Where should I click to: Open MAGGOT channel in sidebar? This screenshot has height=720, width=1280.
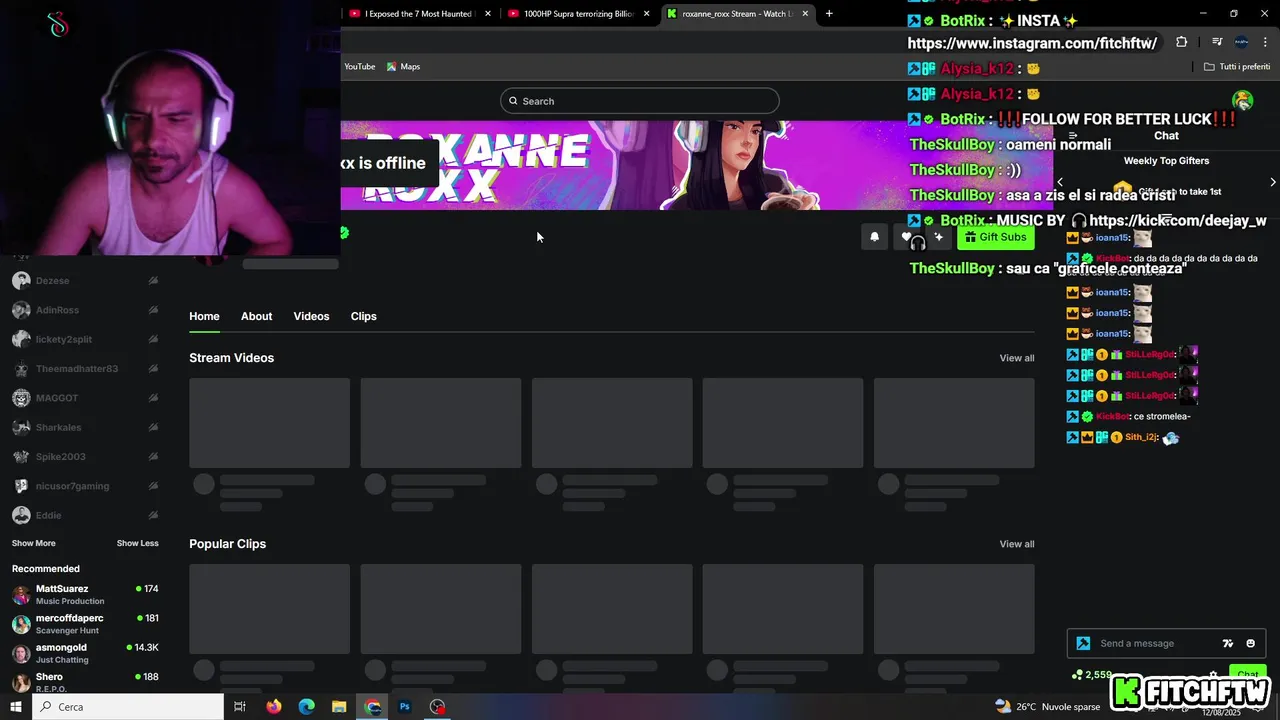pos(85,398)
